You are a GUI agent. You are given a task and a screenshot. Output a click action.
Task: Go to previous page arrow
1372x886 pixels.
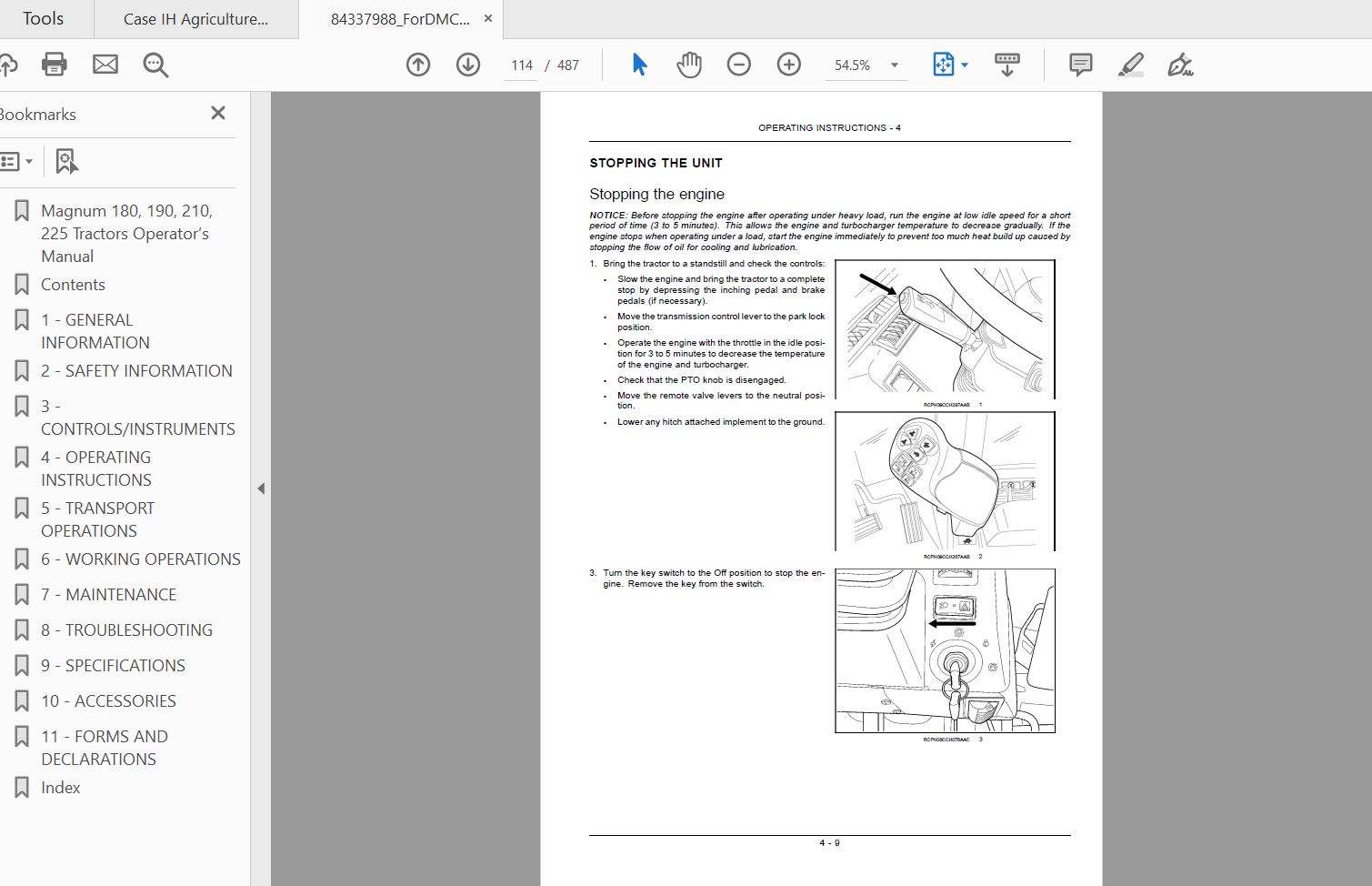tap(418, 65)
